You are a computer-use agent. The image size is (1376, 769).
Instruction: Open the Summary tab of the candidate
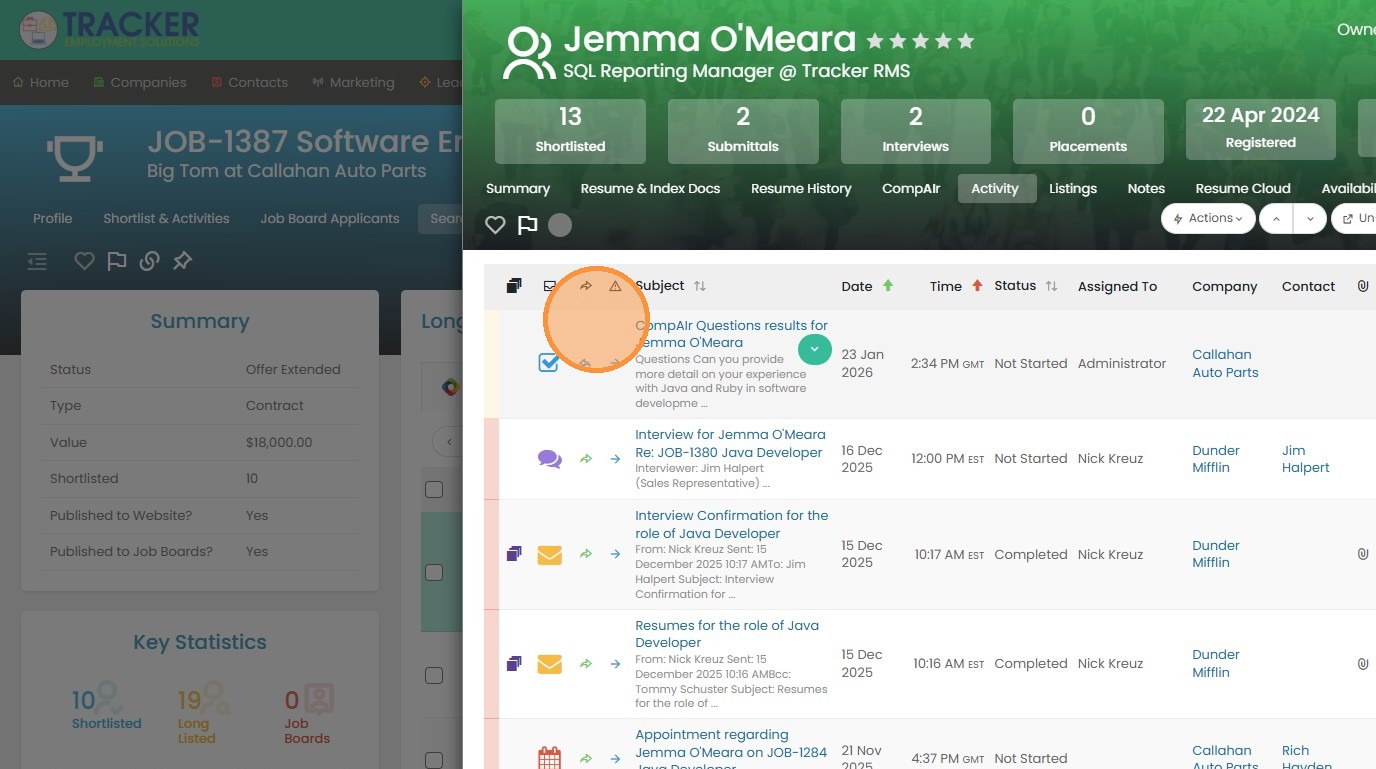point(518,188)
